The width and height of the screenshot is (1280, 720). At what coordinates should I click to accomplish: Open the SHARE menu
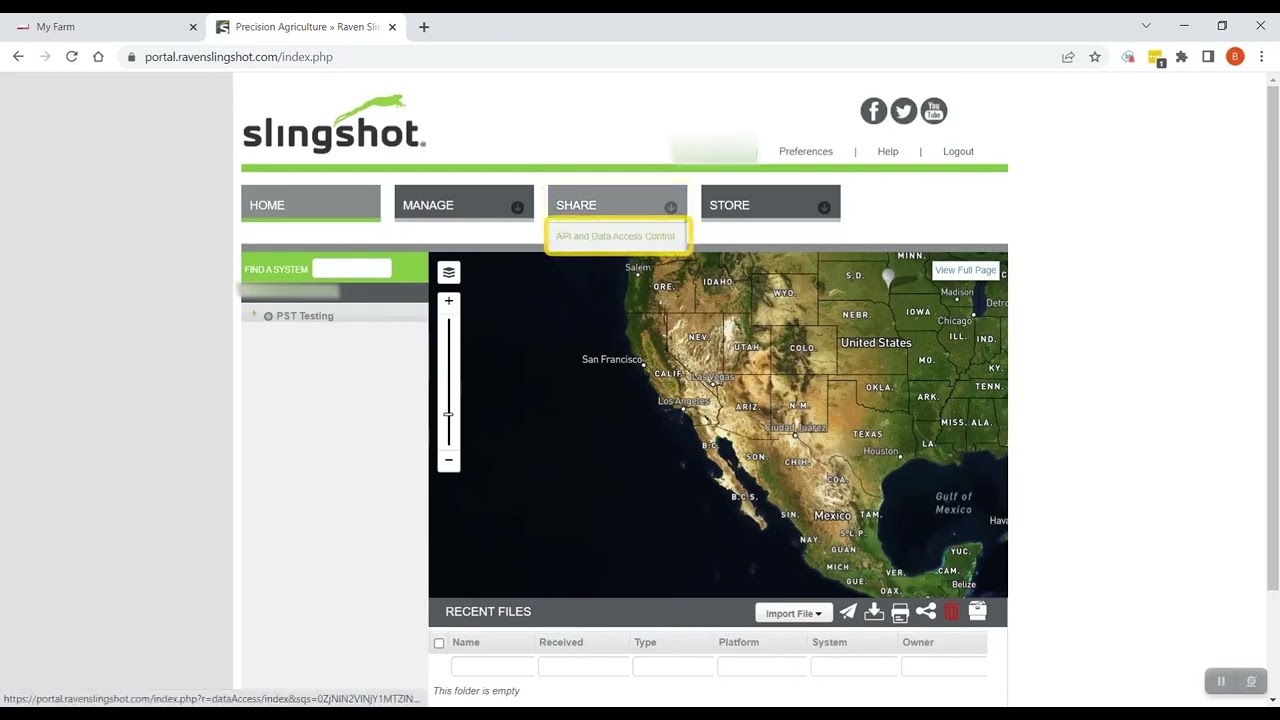pyautogui.click(x=617, y=203)
